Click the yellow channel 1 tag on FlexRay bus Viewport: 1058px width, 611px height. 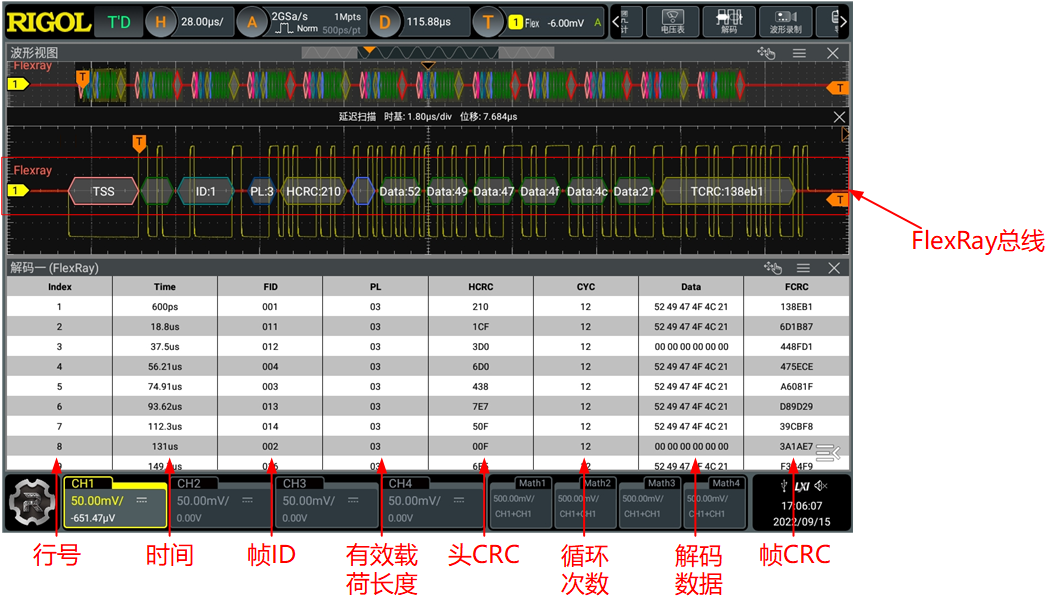point(18,191)
